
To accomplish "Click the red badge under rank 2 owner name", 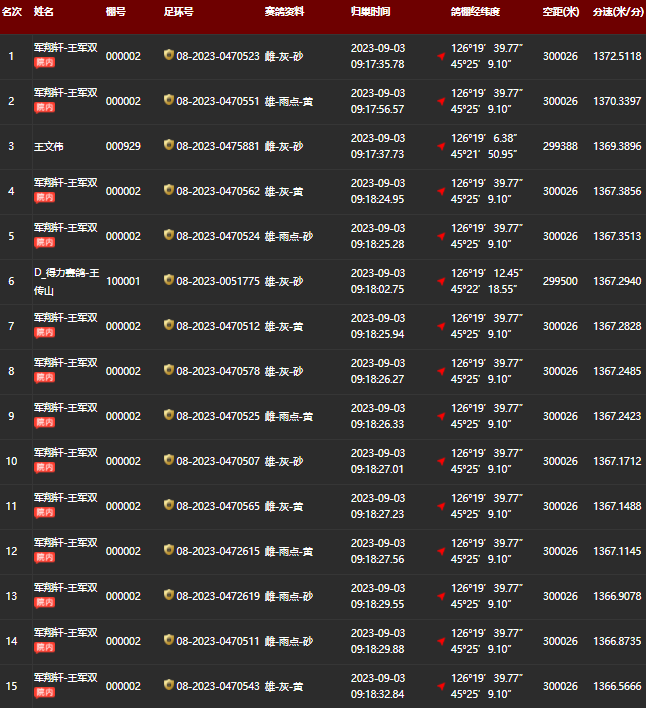I will [45, 107].
